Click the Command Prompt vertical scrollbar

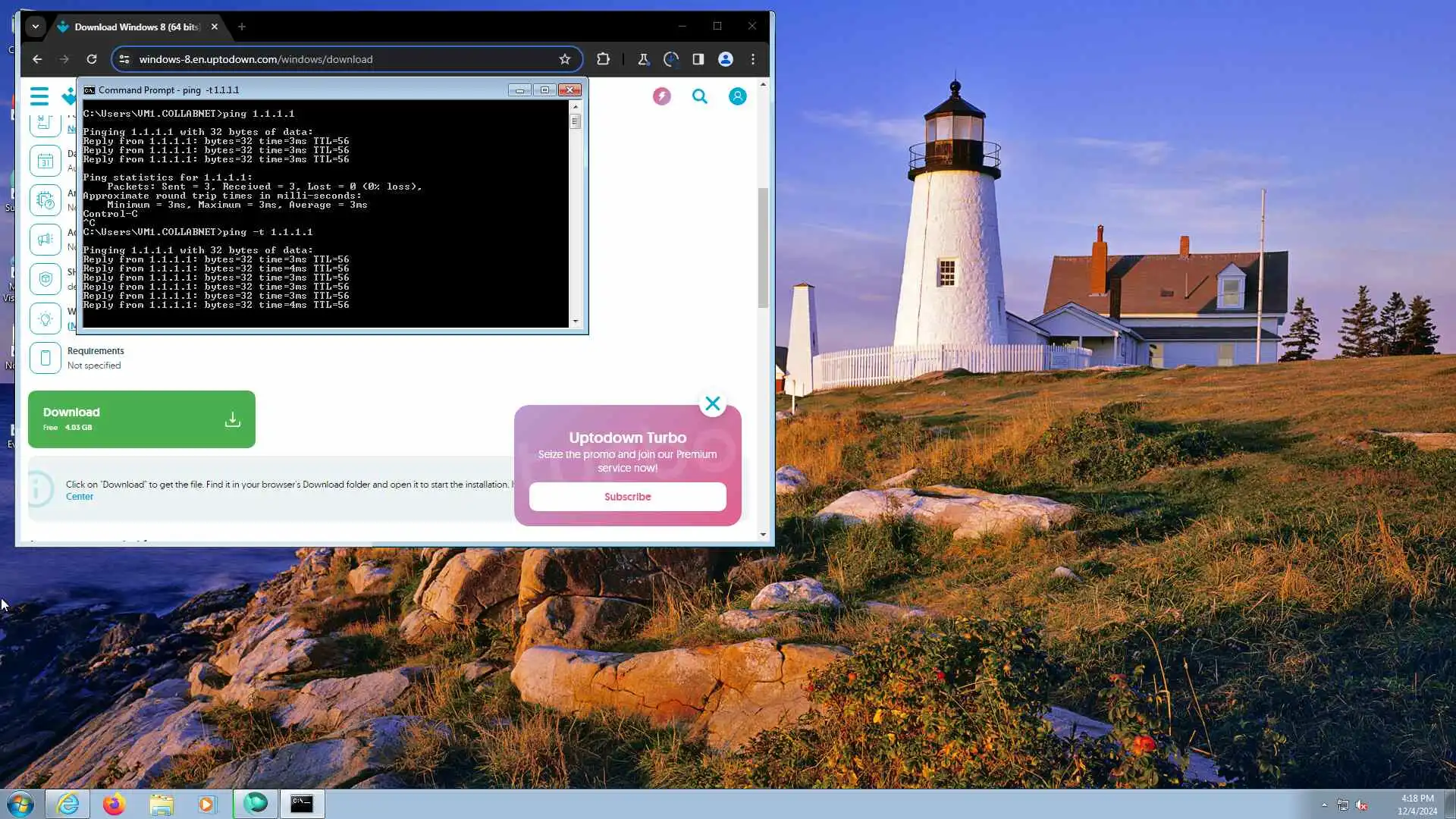(x=575, y=220)
